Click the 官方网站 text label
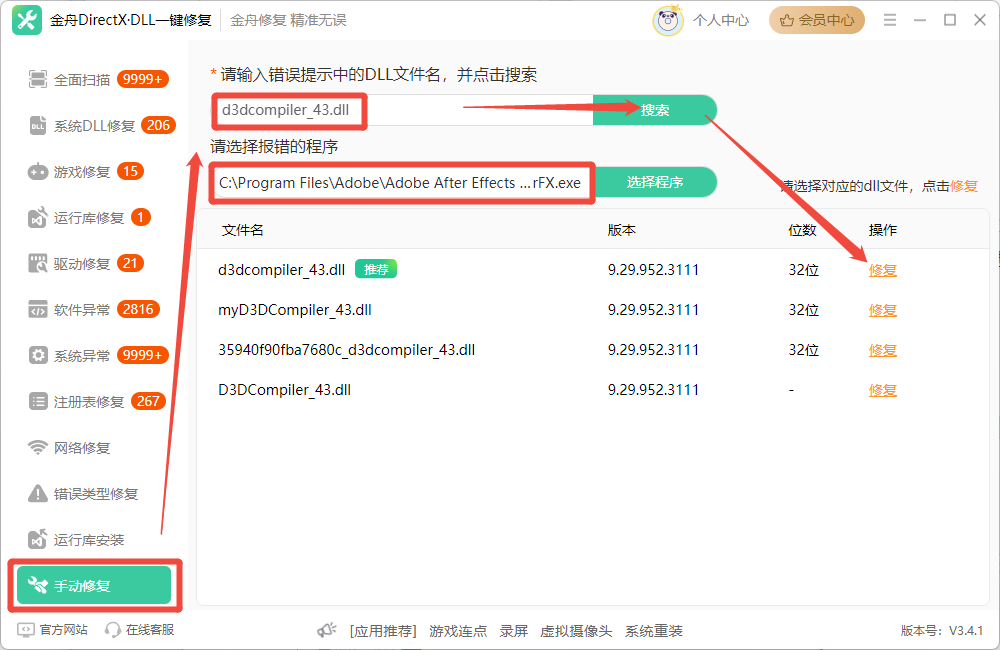Image resolution: width=1000 pixels, height=650 pixels. 63,630
